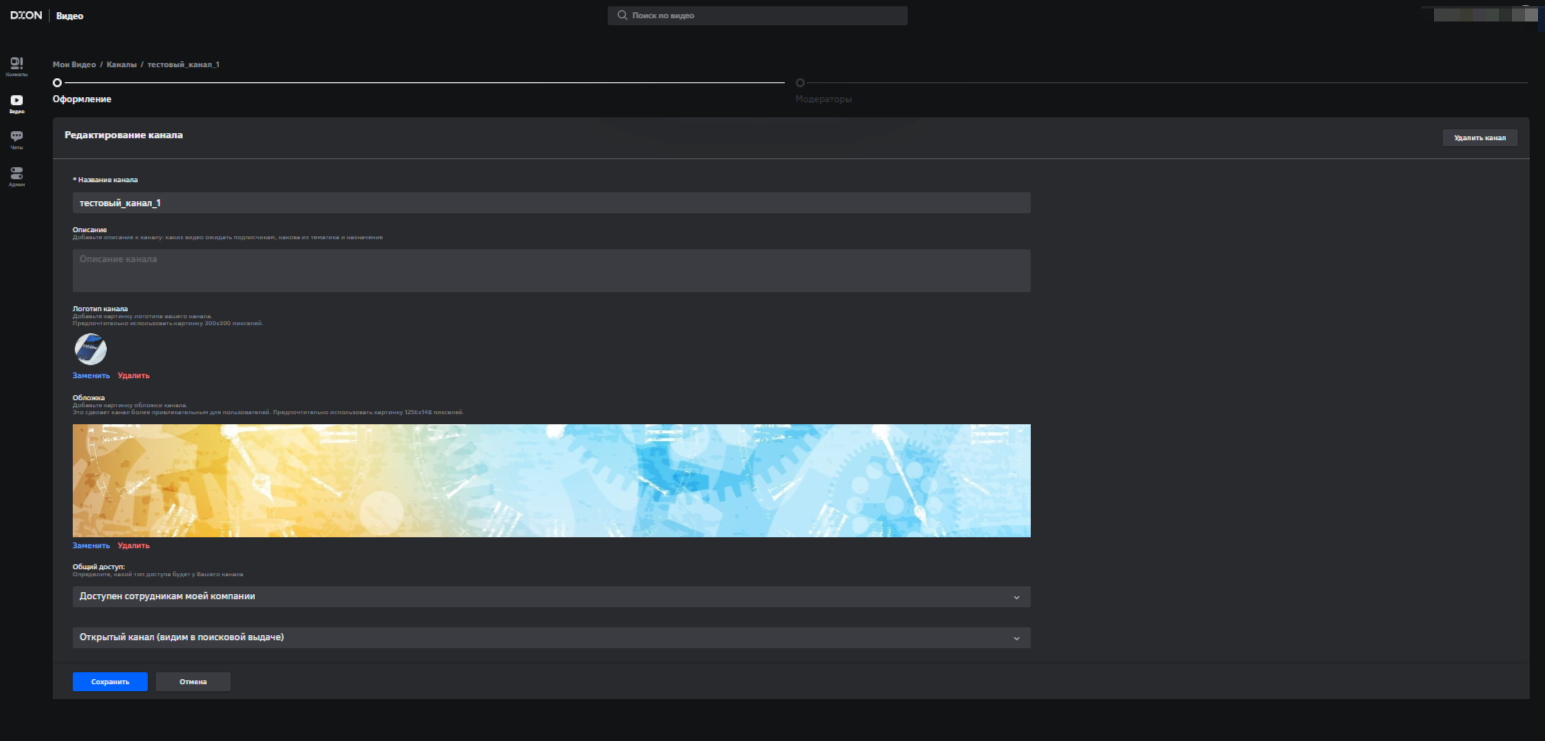The image size is (1545, 741).
Task: Open the Доступен сотрудникам моей компании dropdown
Action: [x=551, y=597]
